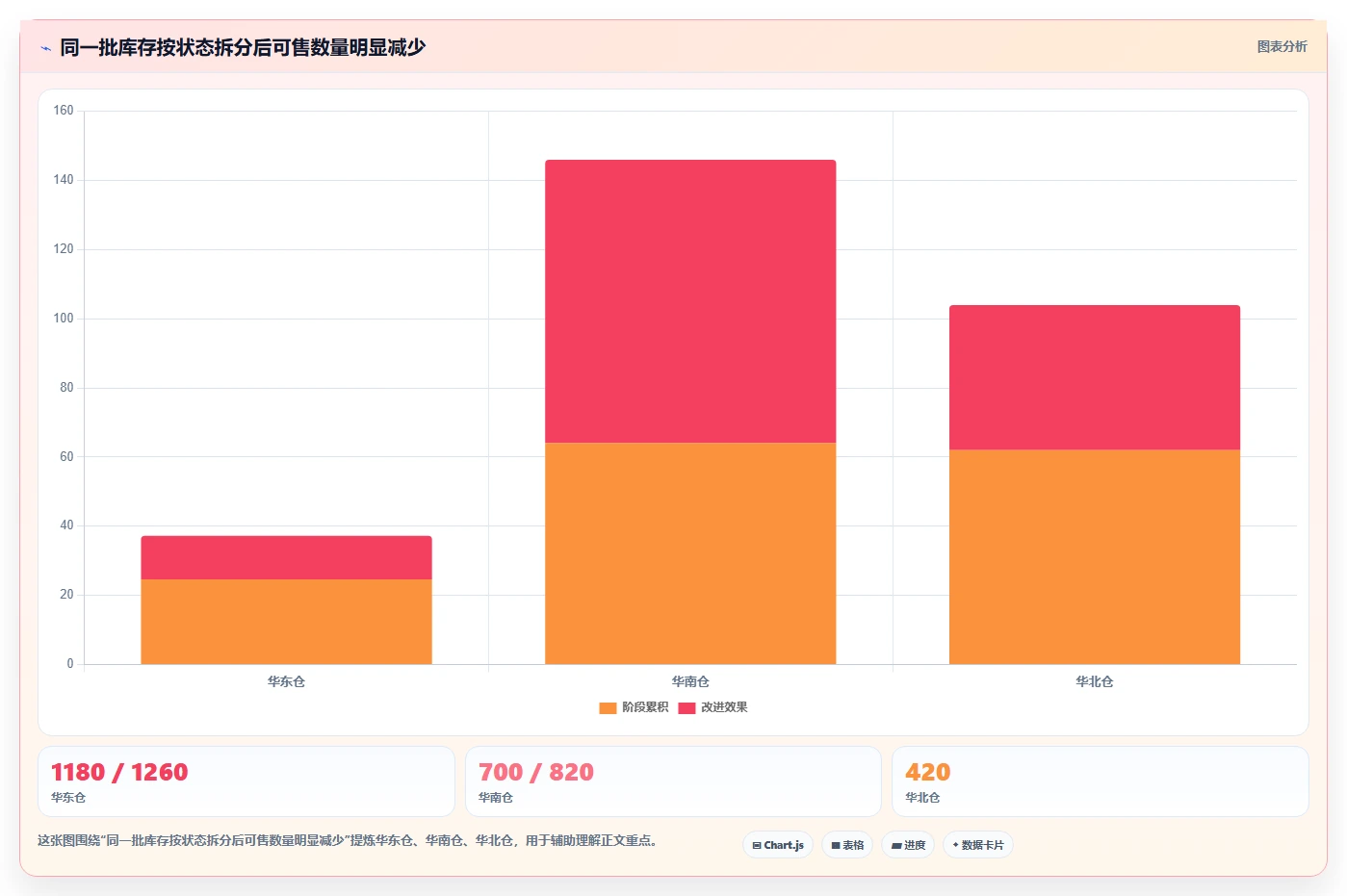
Task: Select the Chart.js tag
Action: (778, 845)
